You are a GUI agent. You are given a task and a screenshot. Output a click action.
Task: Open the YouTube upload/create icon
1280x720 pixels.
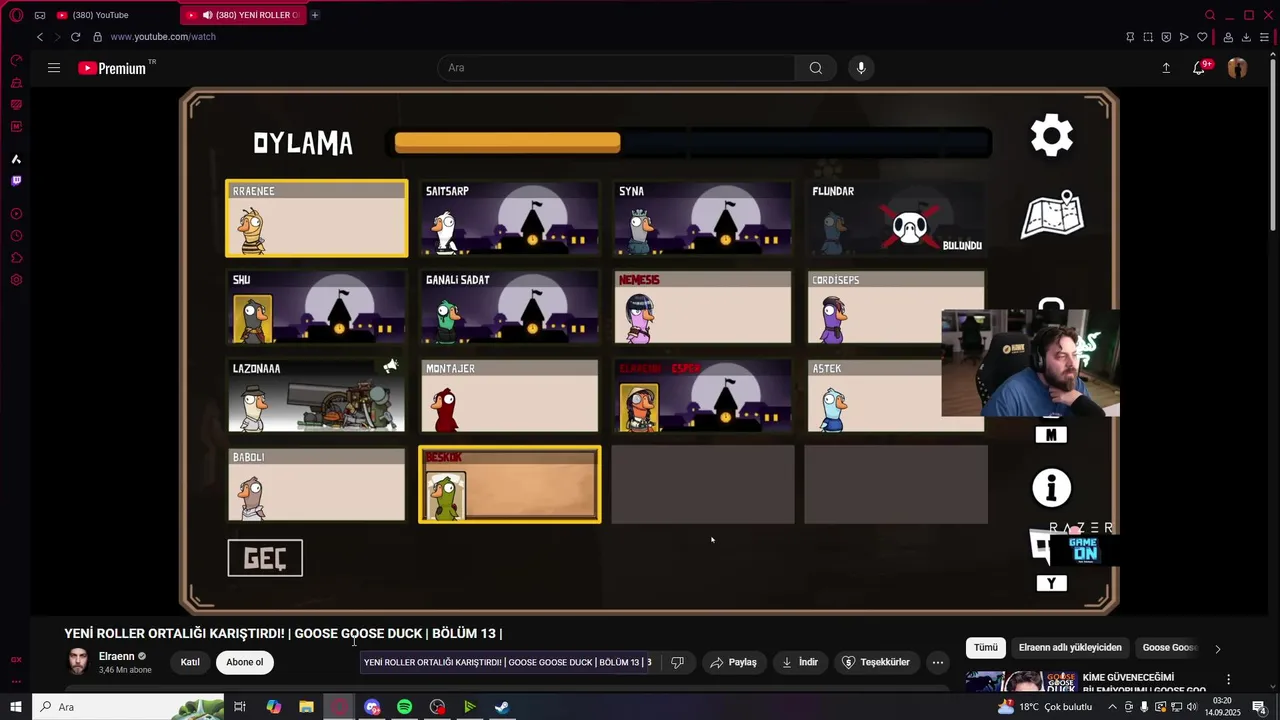(x=1166, y=68)
